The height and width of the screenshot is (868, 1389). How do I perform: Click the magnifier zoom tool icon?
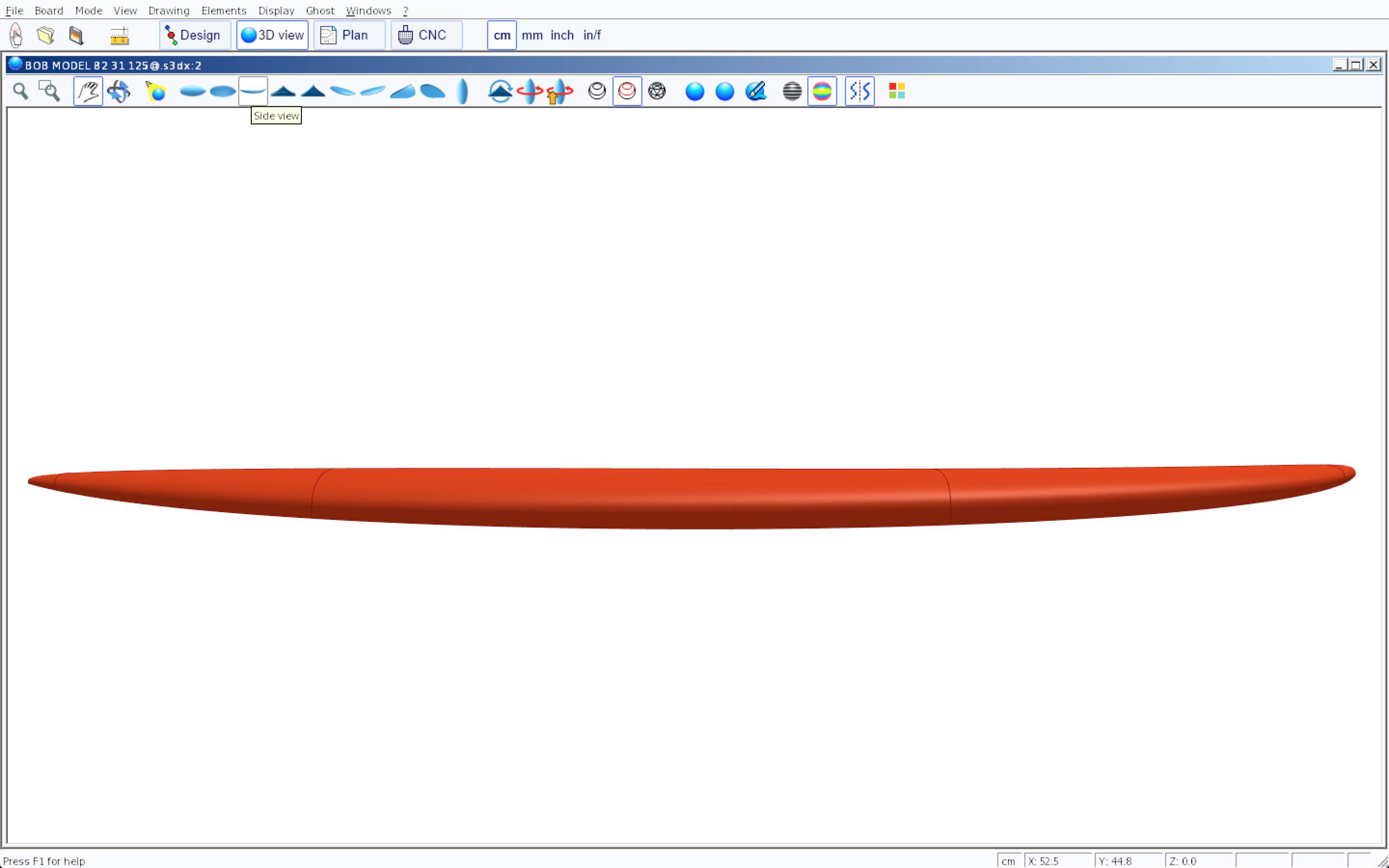21,91
